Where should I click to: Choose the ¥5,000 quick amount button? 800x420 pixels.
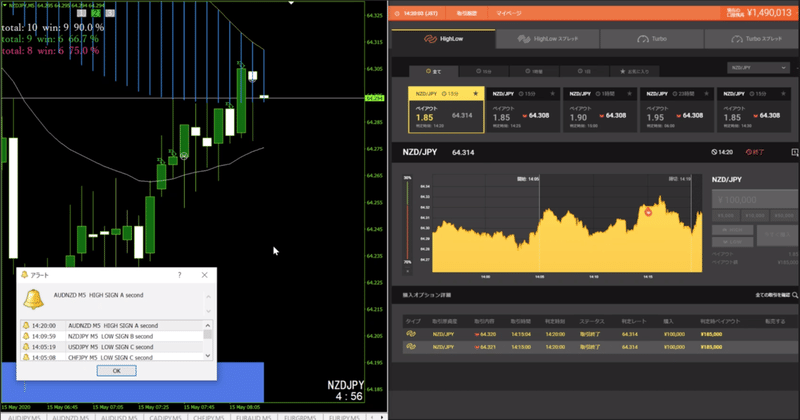point(726,215)
